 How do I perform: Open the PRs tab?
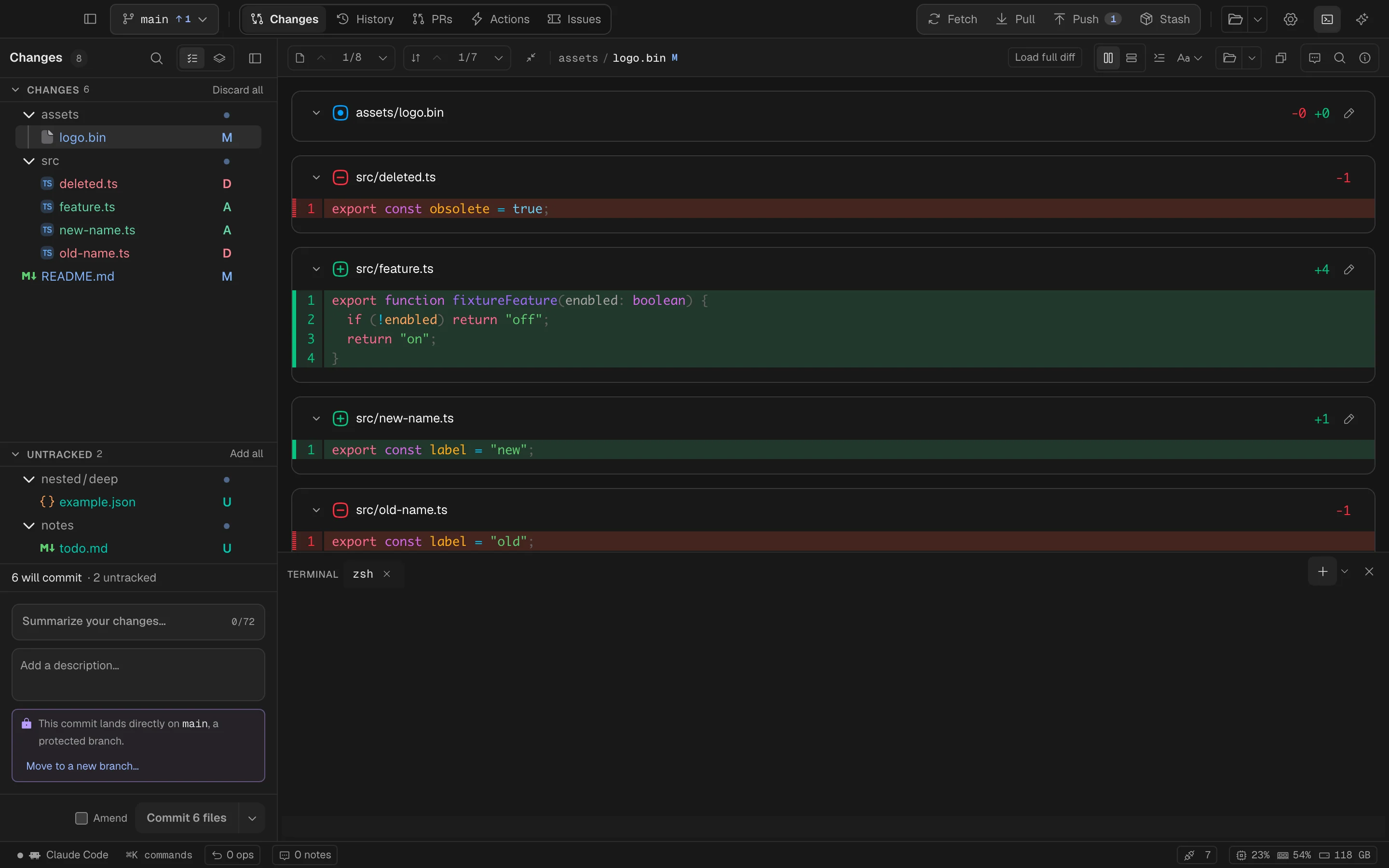point(432,19)
